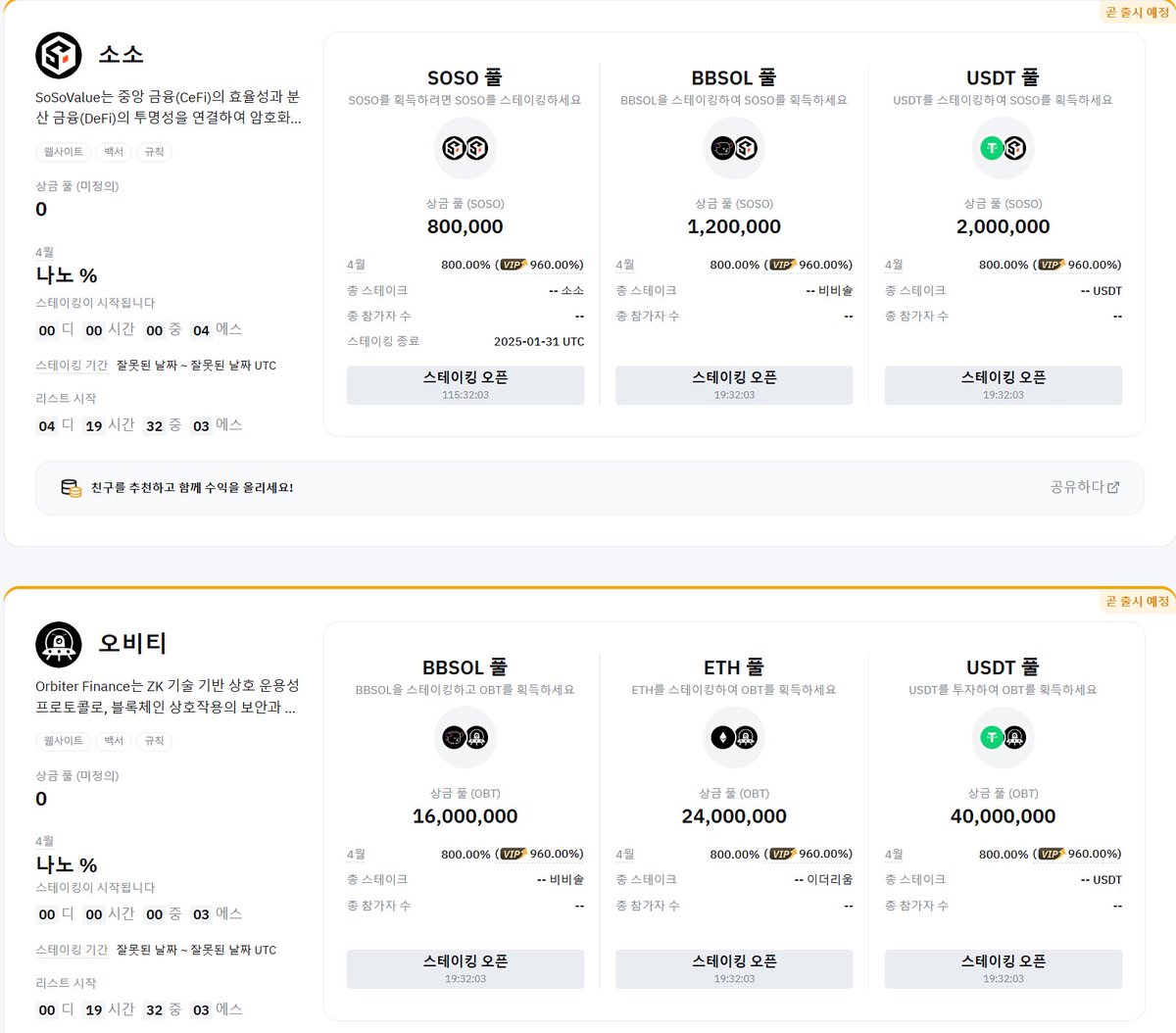Click the 스테이킹 오픈 button in the SOSO pool
Image resolution: width=1176 pixels, height=1033 pixels.
pos(465,385)
